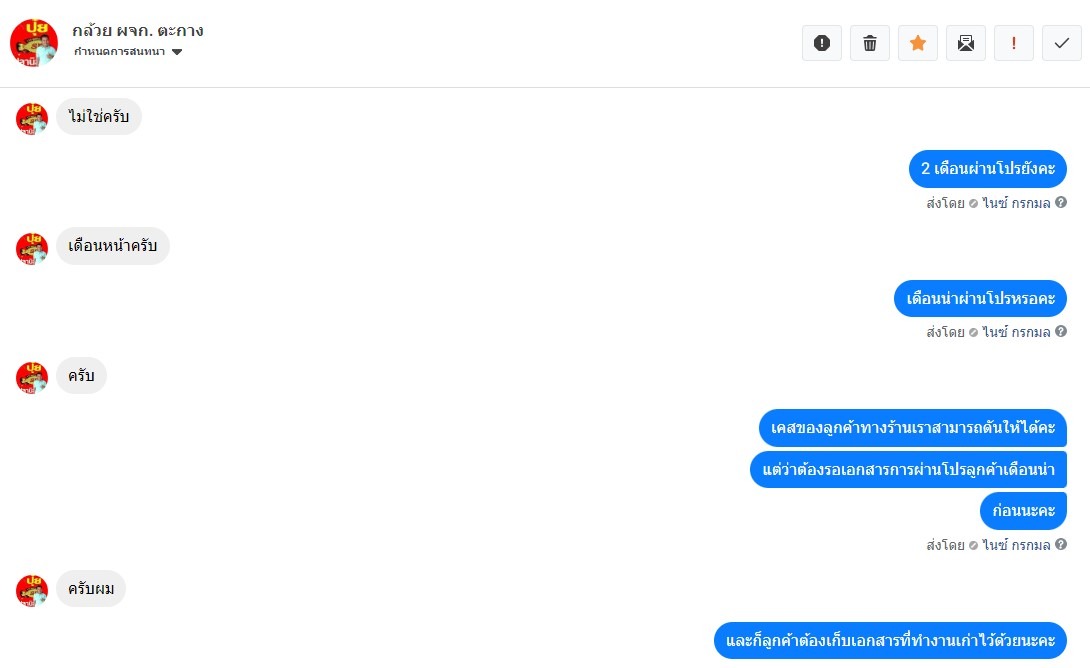This screenshot has height=668, width=1090.
Task: Select the เคสของลูกค้าทางร้าน message bubble
Action: [x=913, y=428]
